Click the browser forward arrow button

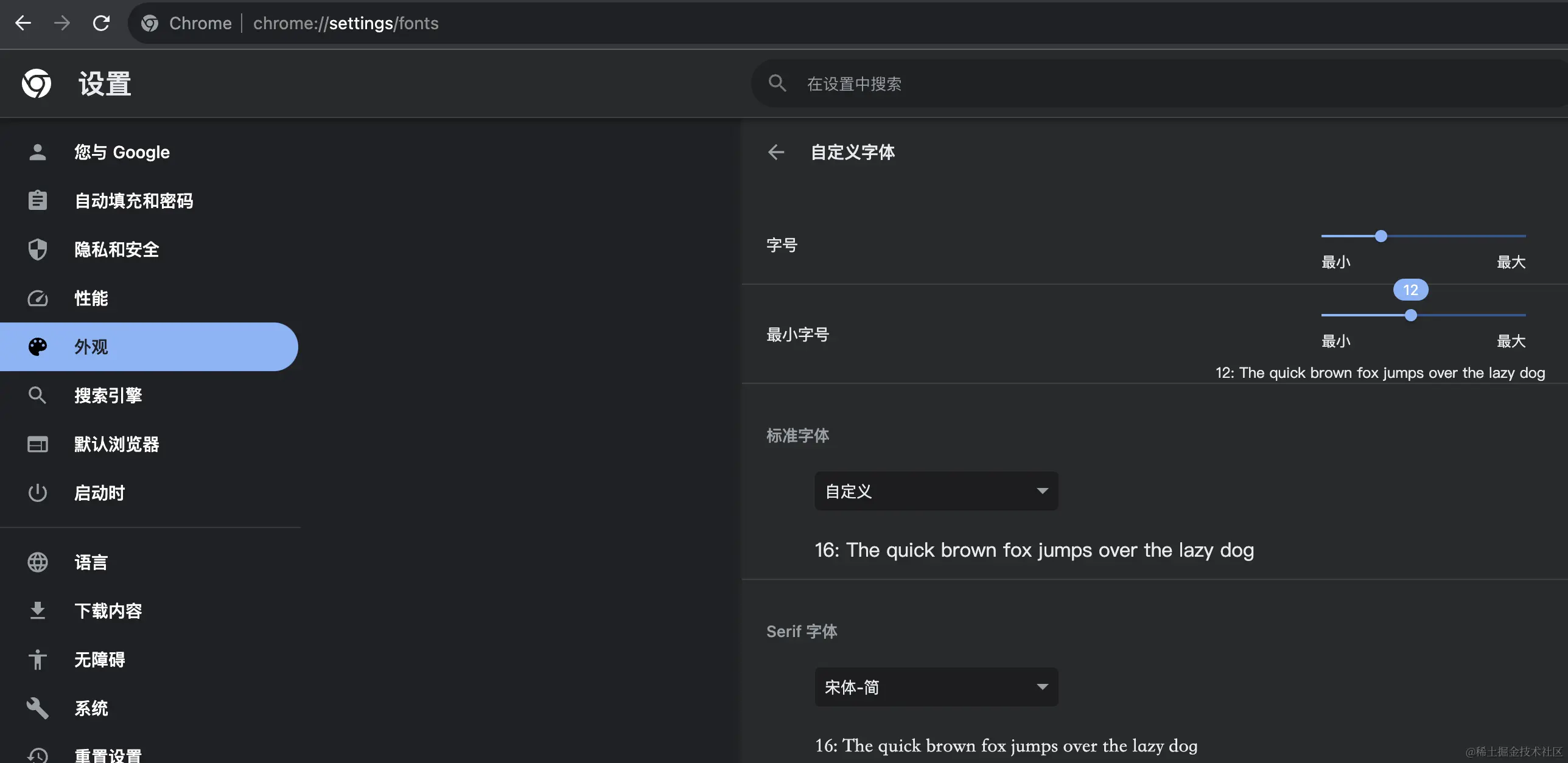[62, 23]
